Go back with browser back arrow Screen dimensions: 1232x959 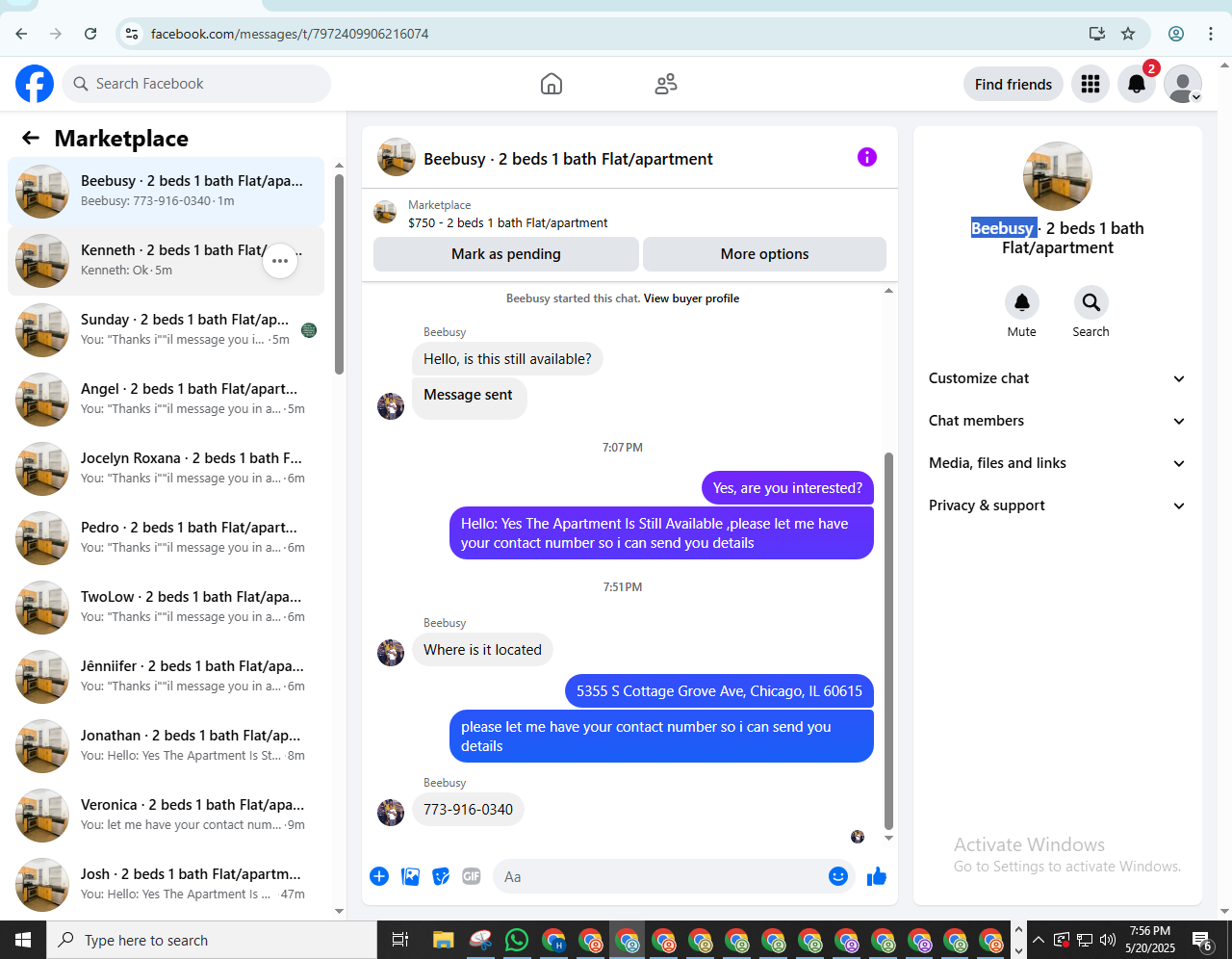[x=21, y=34]
